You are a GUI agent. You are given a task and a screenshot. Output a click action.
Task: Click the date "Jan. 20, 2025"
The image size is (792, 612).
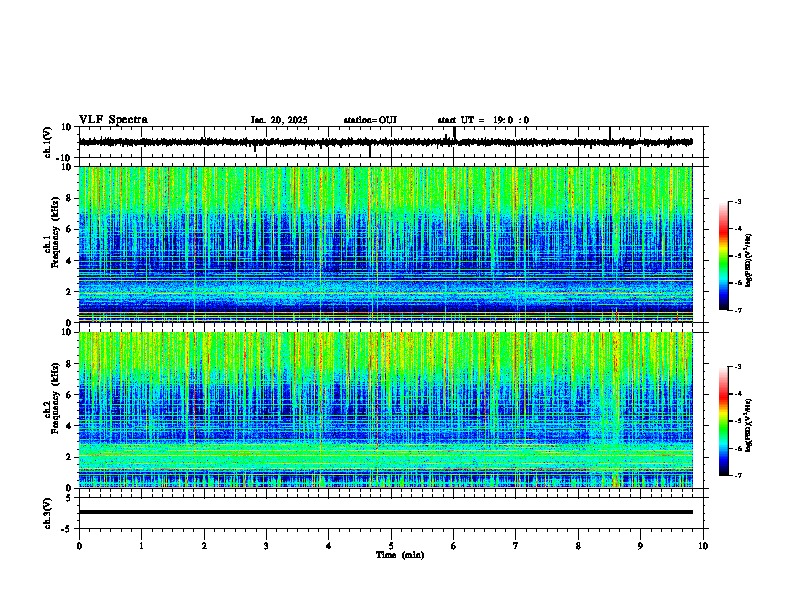tap(279, 120)
